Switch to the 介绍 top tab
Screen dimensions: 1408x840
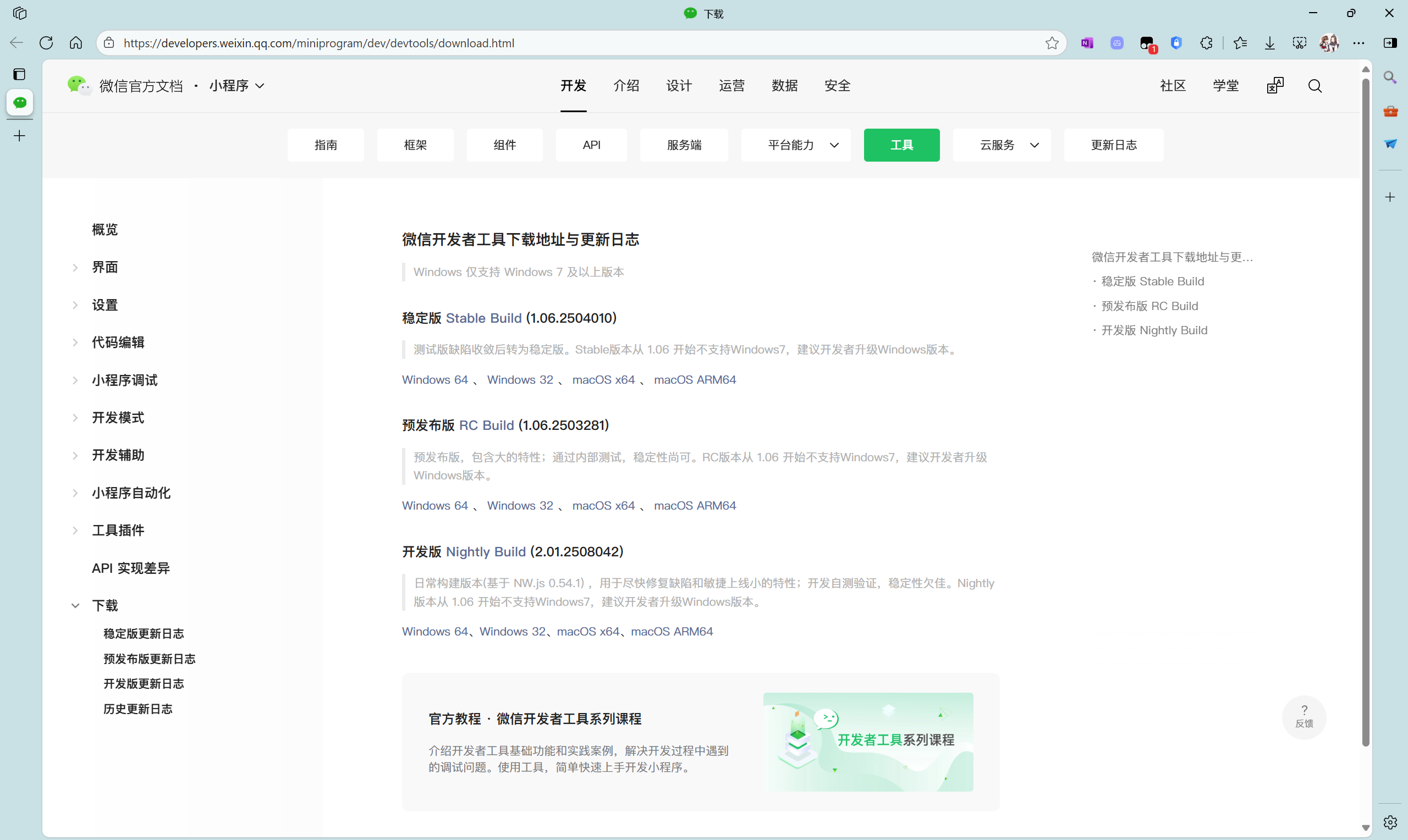(626, 86)
